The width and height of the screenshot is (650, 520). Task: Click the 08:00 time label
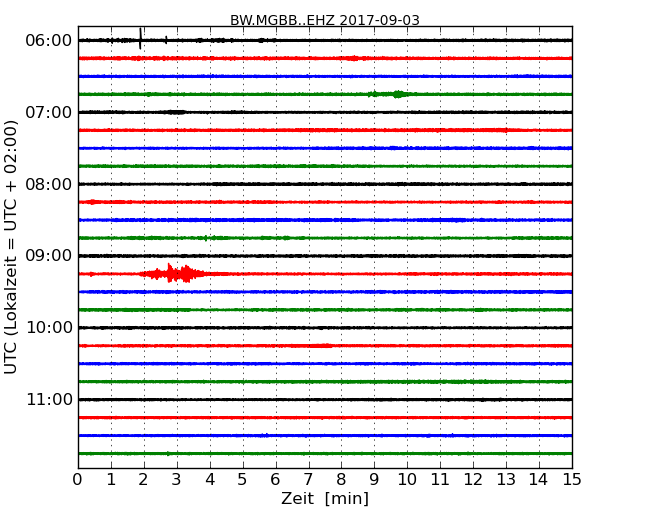pyautogui.click(x=49, y=184)
